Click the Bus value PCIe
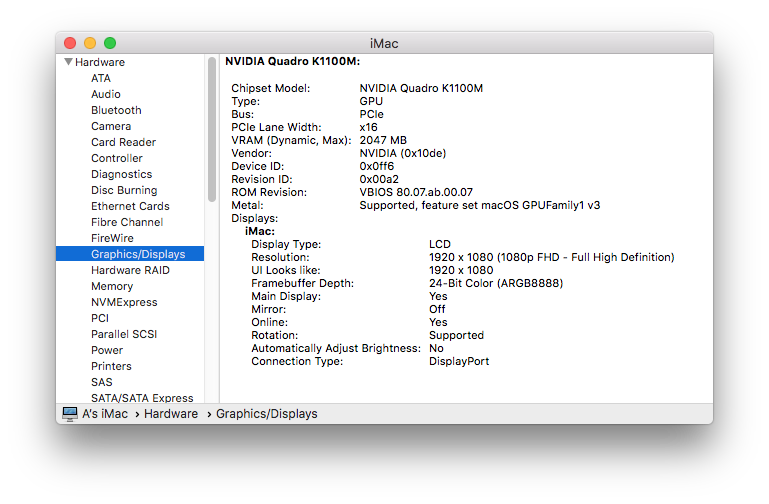The height and width of the screenshot is (504, 769). pos(371,114)
